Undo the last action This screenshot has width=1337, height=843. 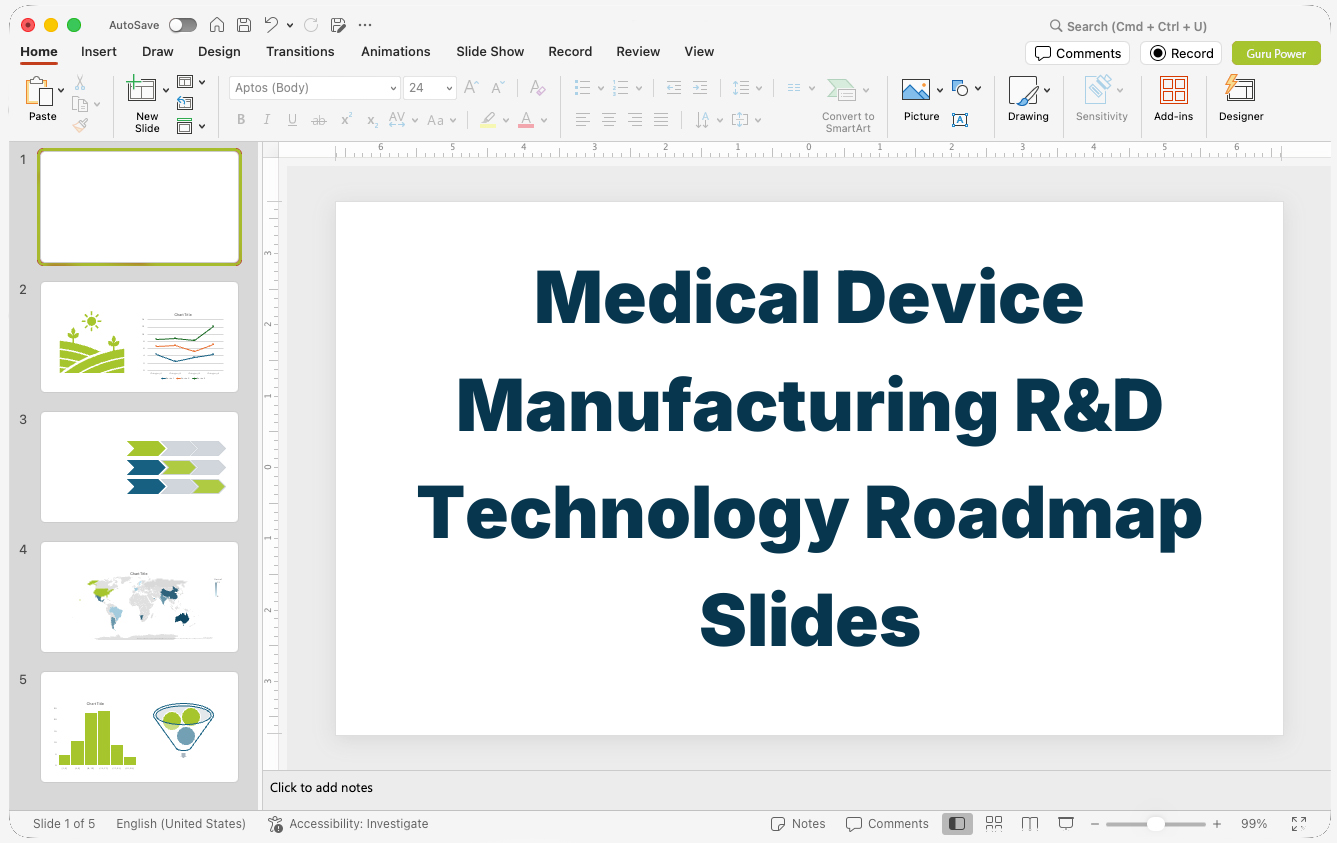[271, 25]
